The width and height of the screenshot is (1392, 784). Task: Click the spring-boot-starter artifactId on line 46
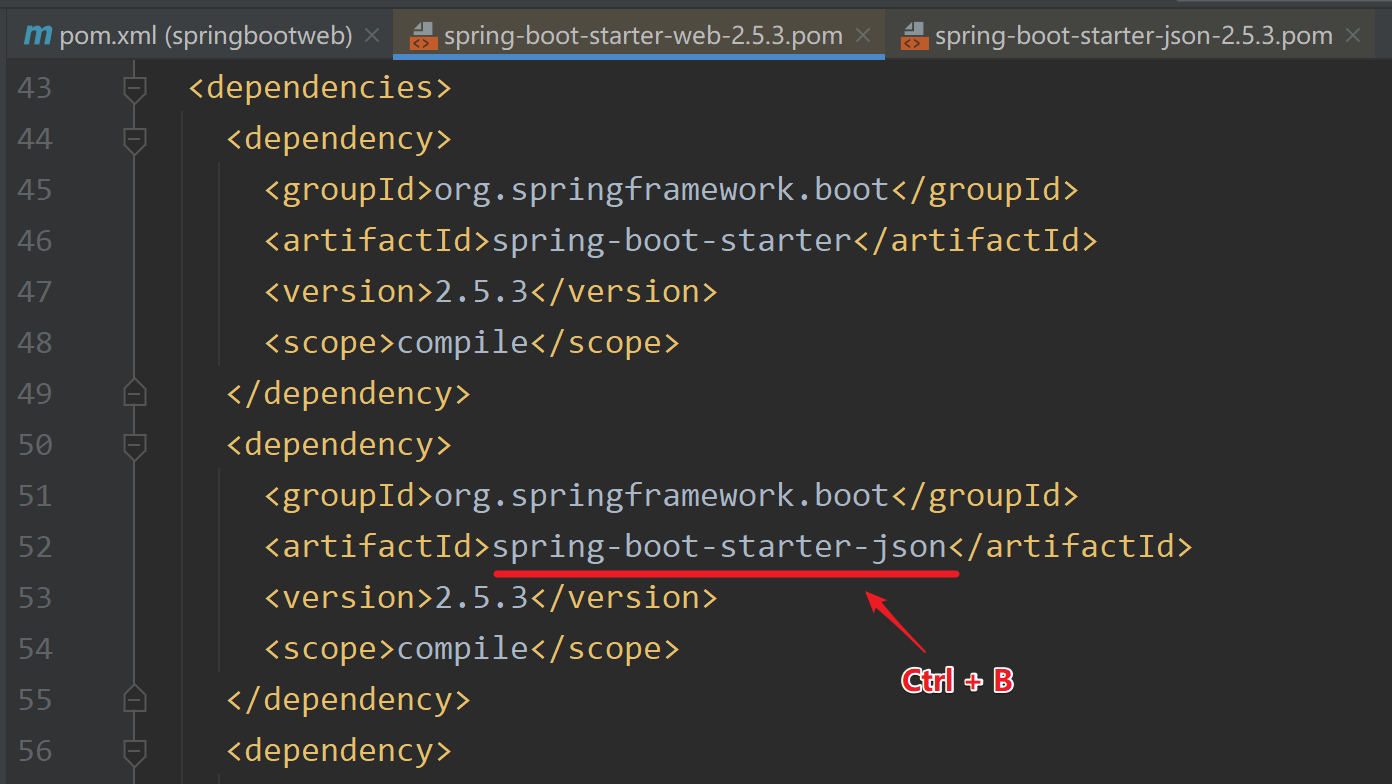pos(670,241)
